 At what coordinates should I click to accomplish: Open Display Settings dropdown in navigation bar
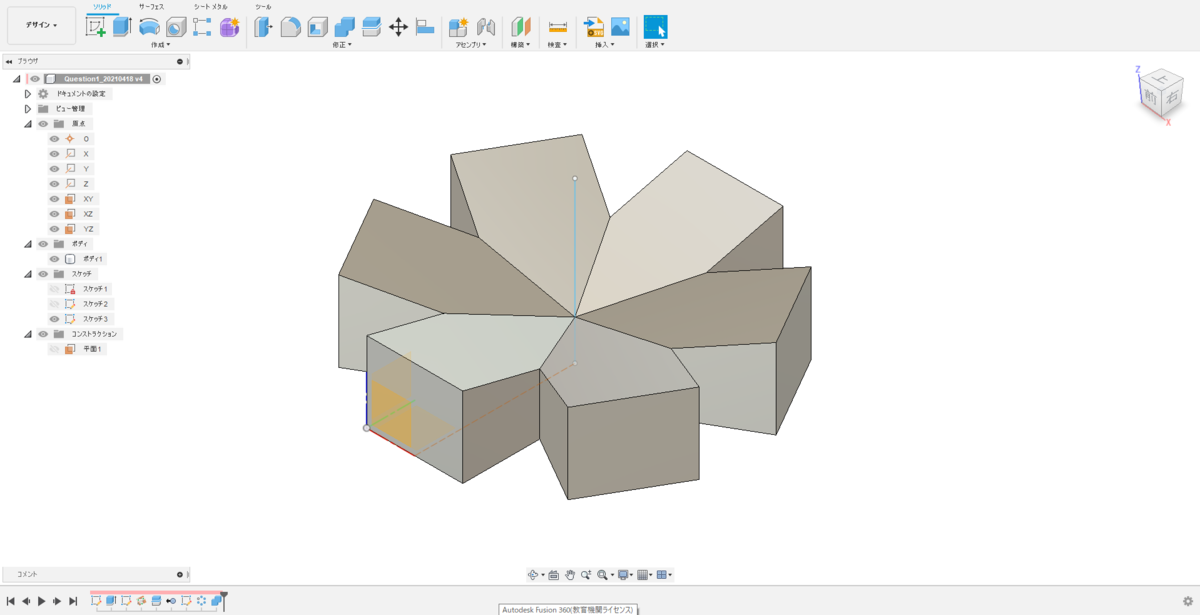coord(623,575)
